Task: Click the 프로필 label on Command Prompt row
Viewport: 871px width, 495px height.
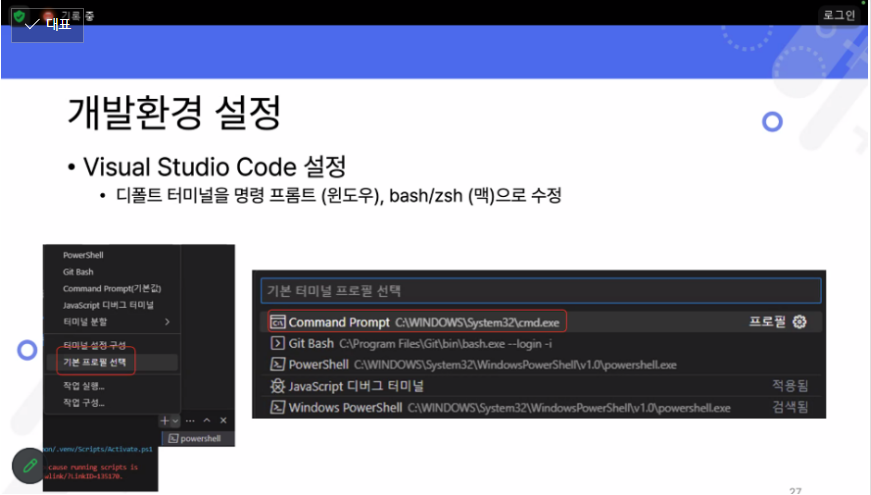Action: [767, 322]
